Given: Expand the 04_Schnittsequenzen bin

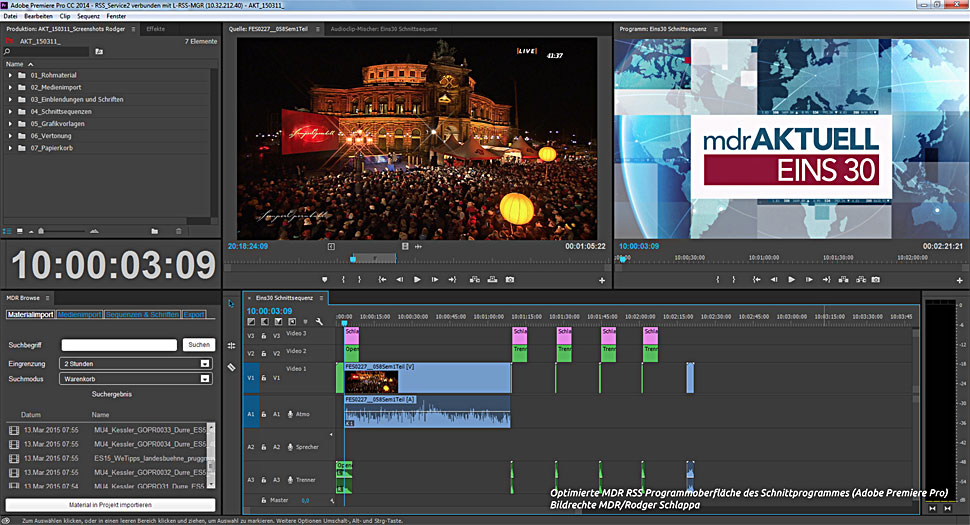Looking at the screenshot, I should (x=10, y=112).
